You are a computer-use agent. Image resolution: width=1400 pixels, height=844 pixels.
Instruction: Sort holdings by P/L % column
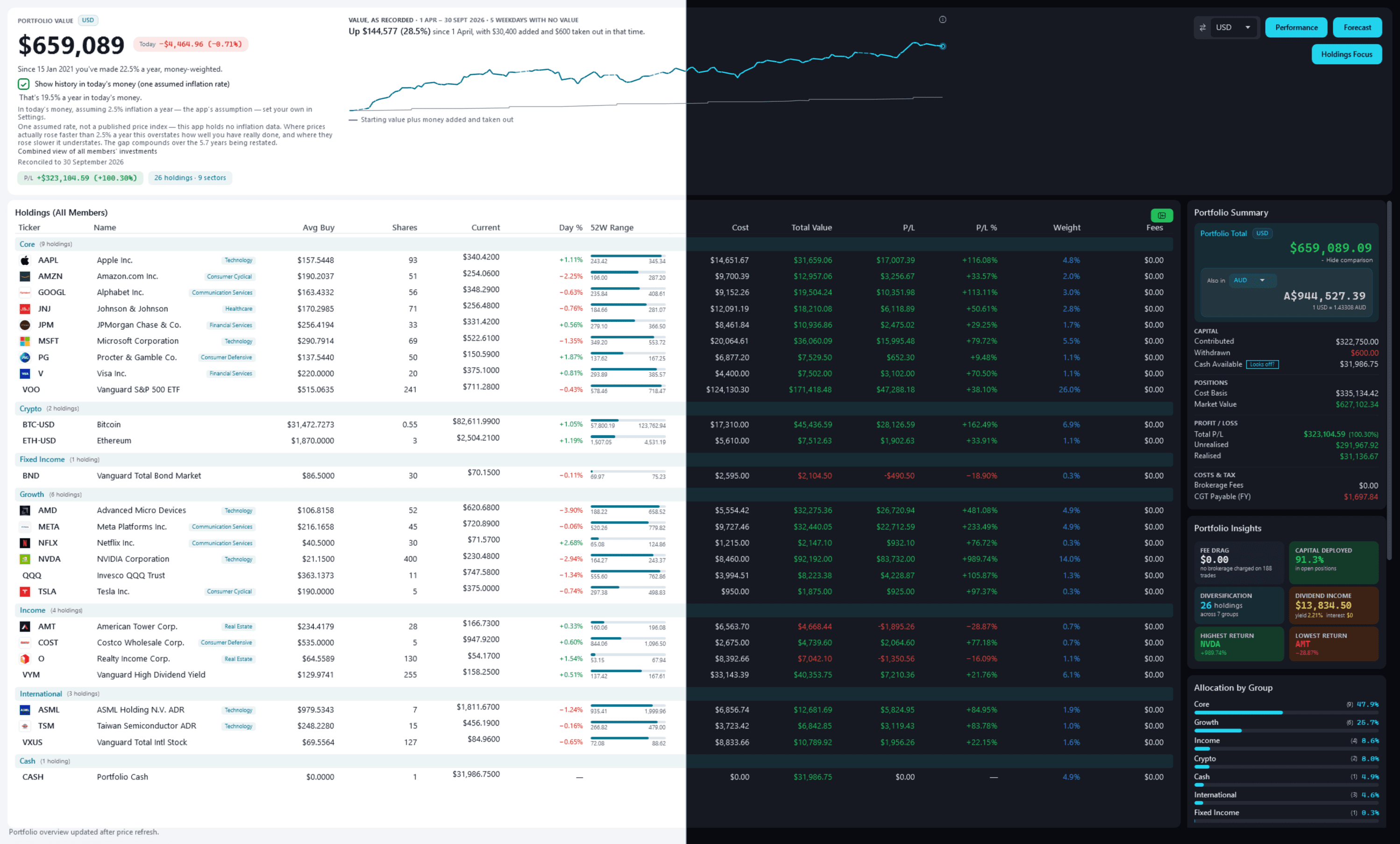point(987,227)
